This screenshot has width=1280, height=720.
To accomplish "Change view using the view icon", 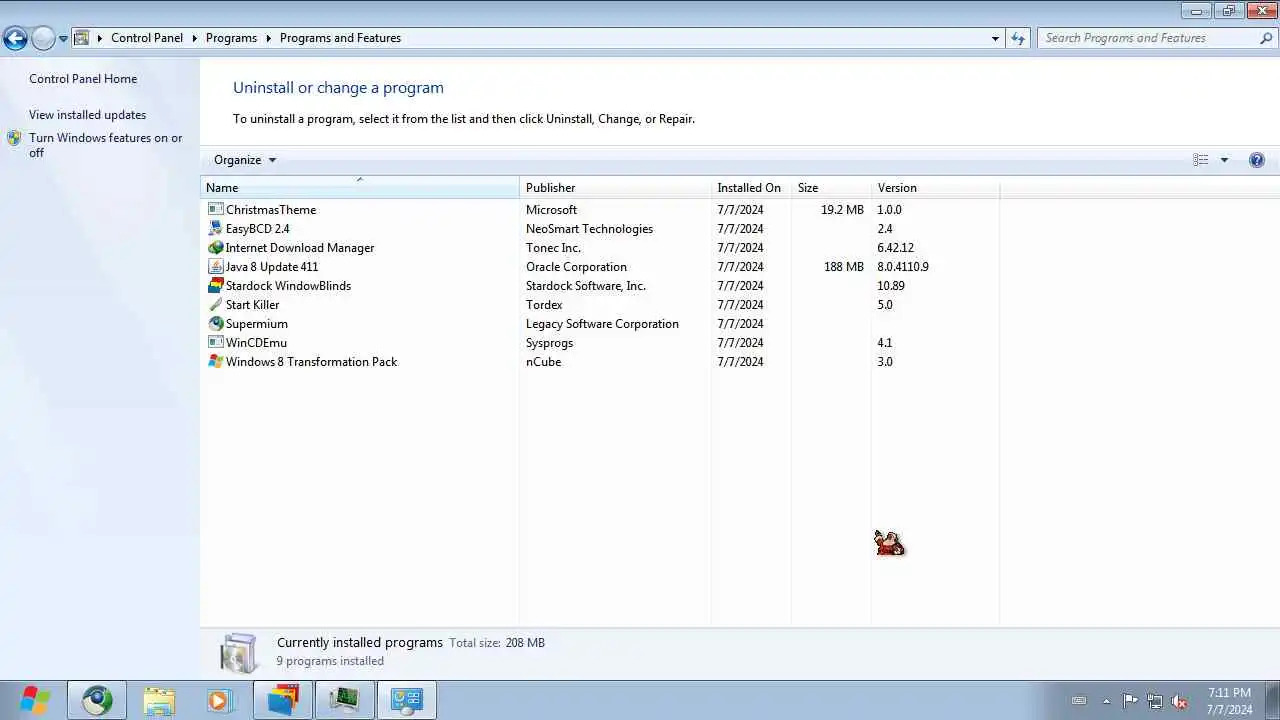I will click(1201, 160).
